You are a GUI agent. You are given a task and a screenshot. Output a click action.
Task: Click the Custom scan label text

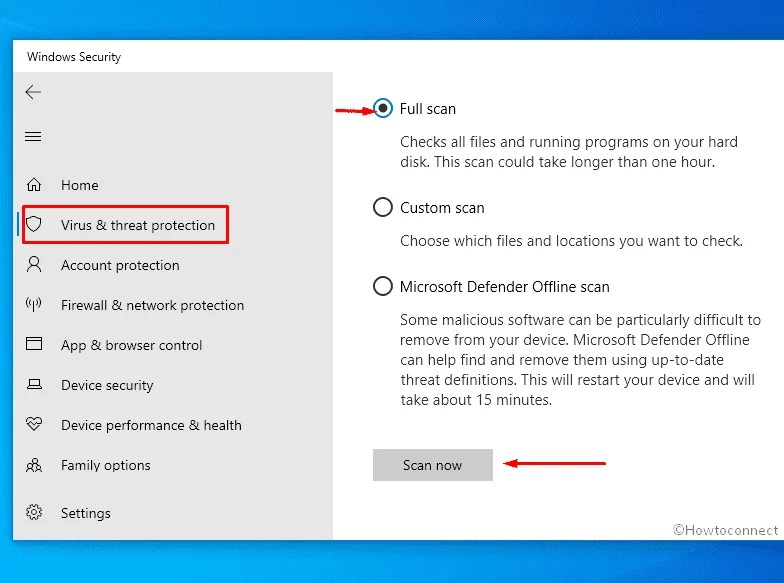click(442, 208)
